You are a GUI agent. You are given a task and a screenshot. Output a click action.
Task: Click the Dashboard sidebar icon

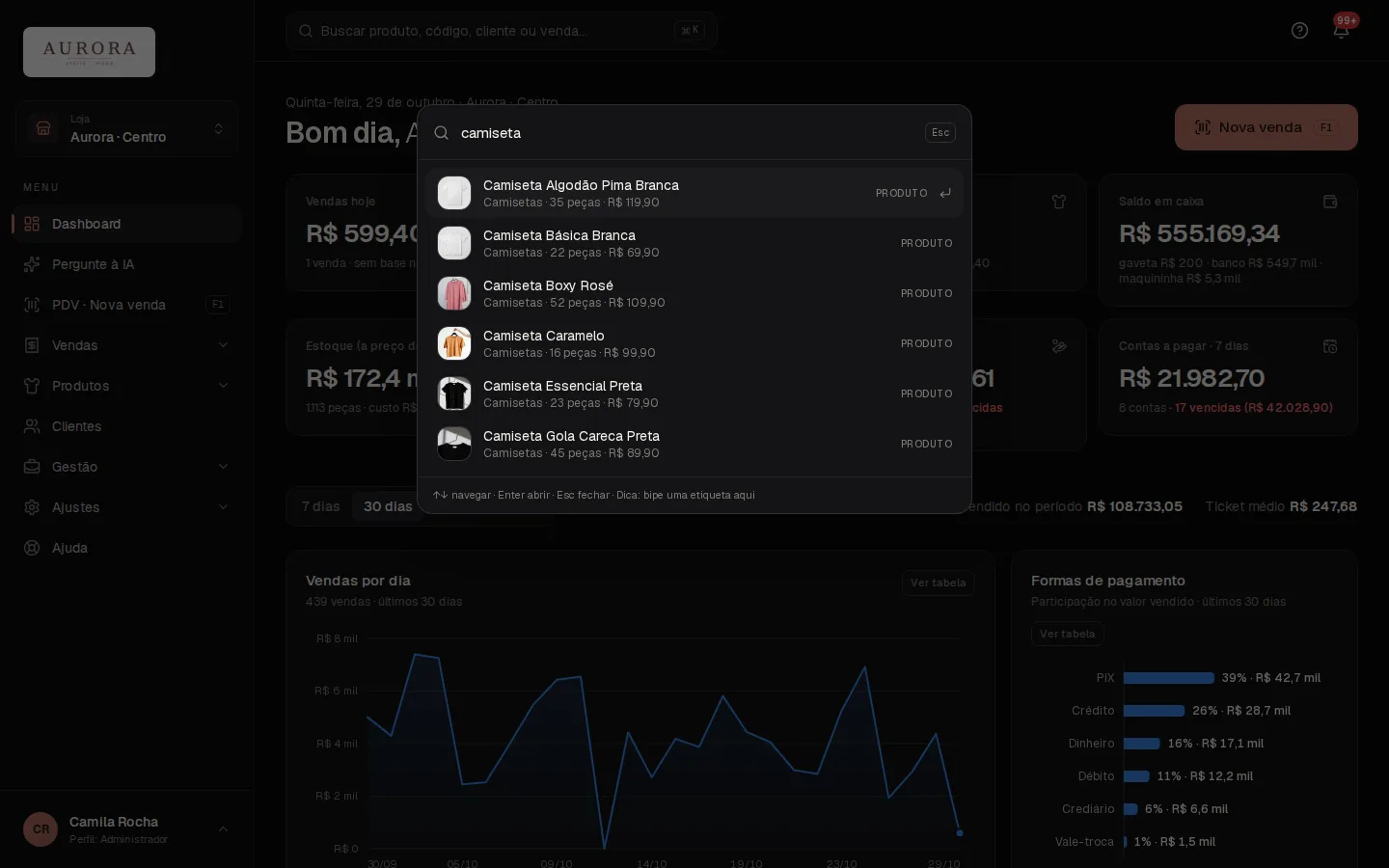(x=32, y=224)
